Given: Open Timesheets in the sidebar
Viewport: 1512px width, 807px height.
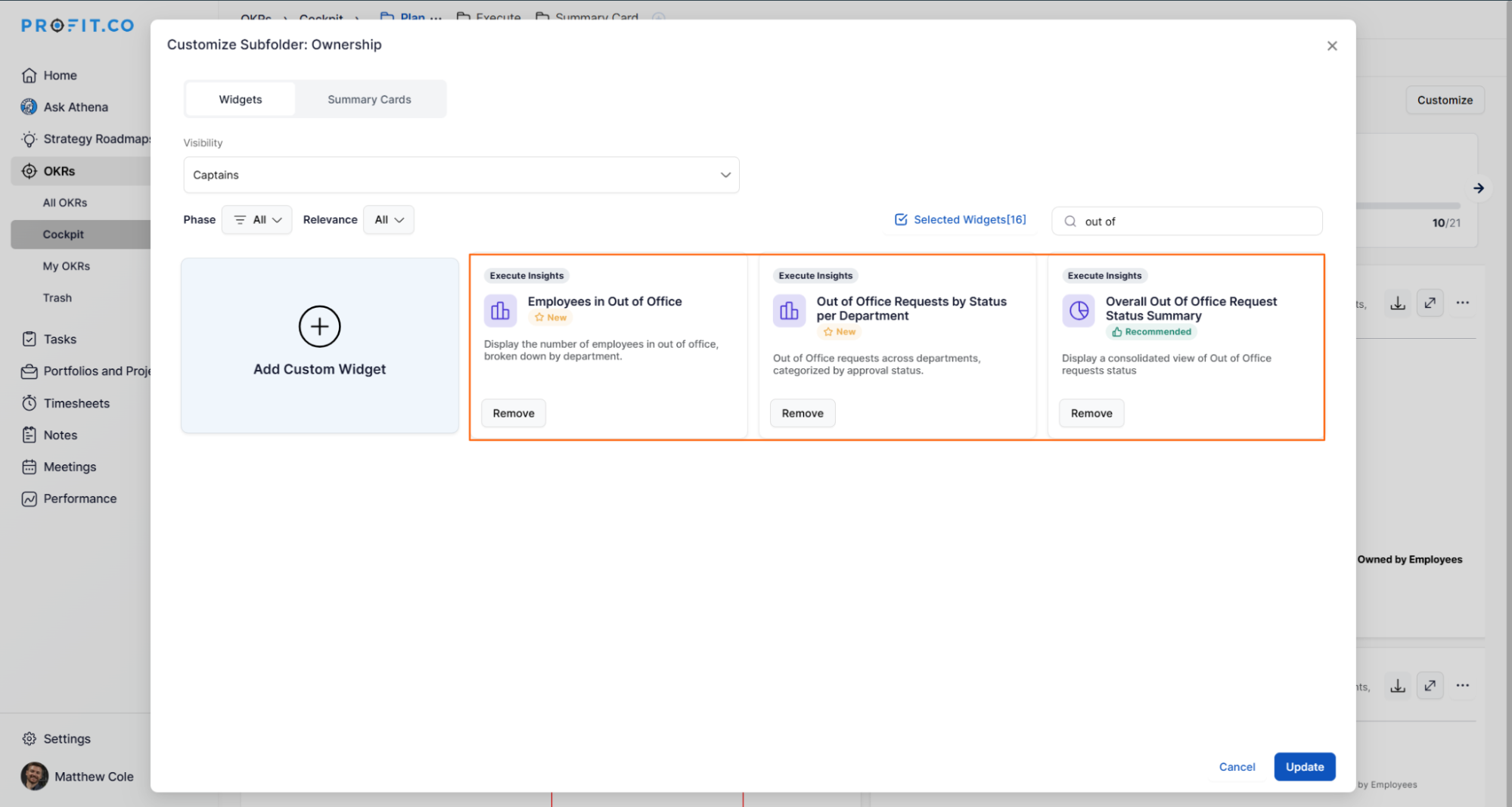Looking at the screenshot, I should click(76, 403).
